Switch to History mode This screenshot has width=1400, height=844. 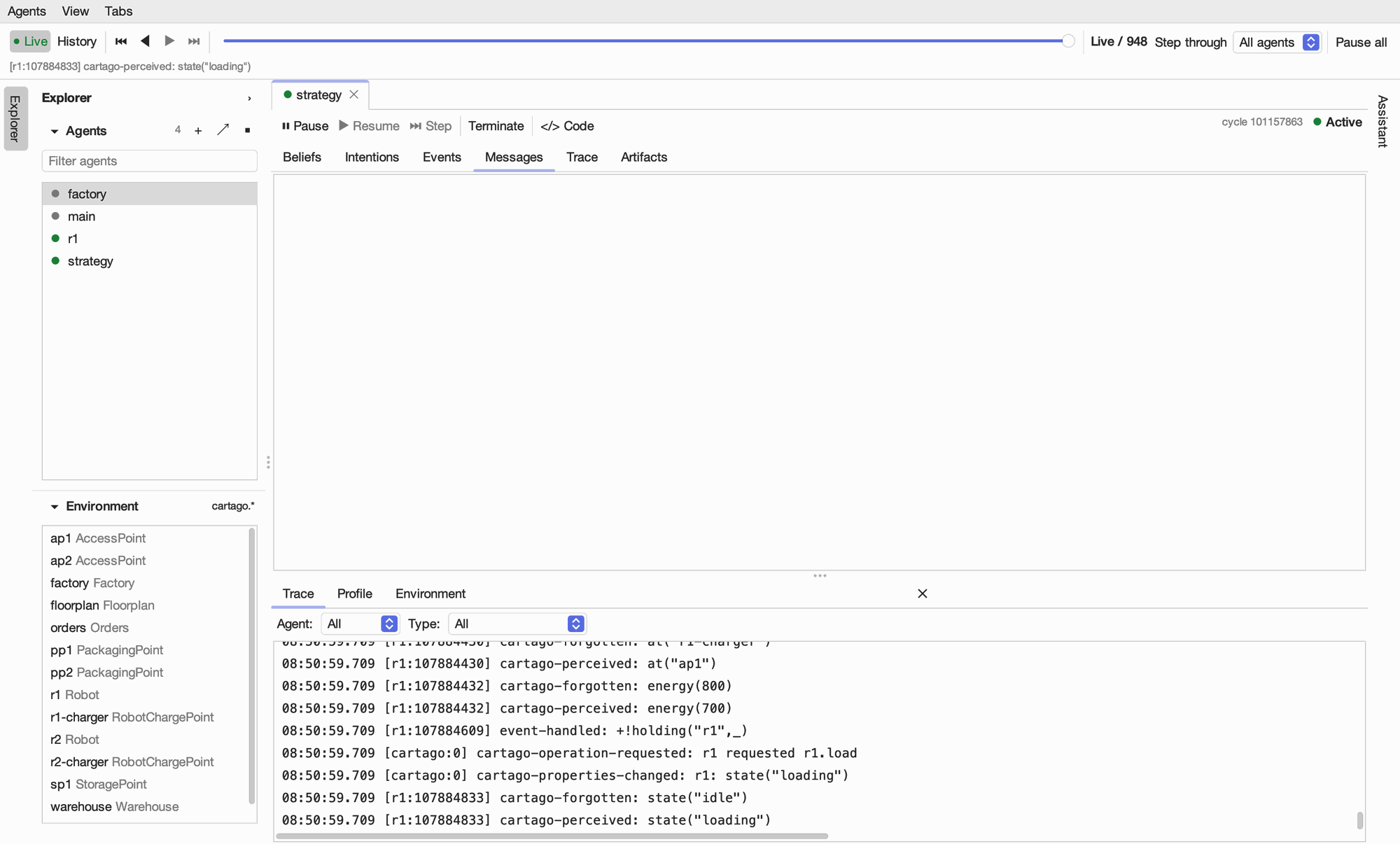77,41
